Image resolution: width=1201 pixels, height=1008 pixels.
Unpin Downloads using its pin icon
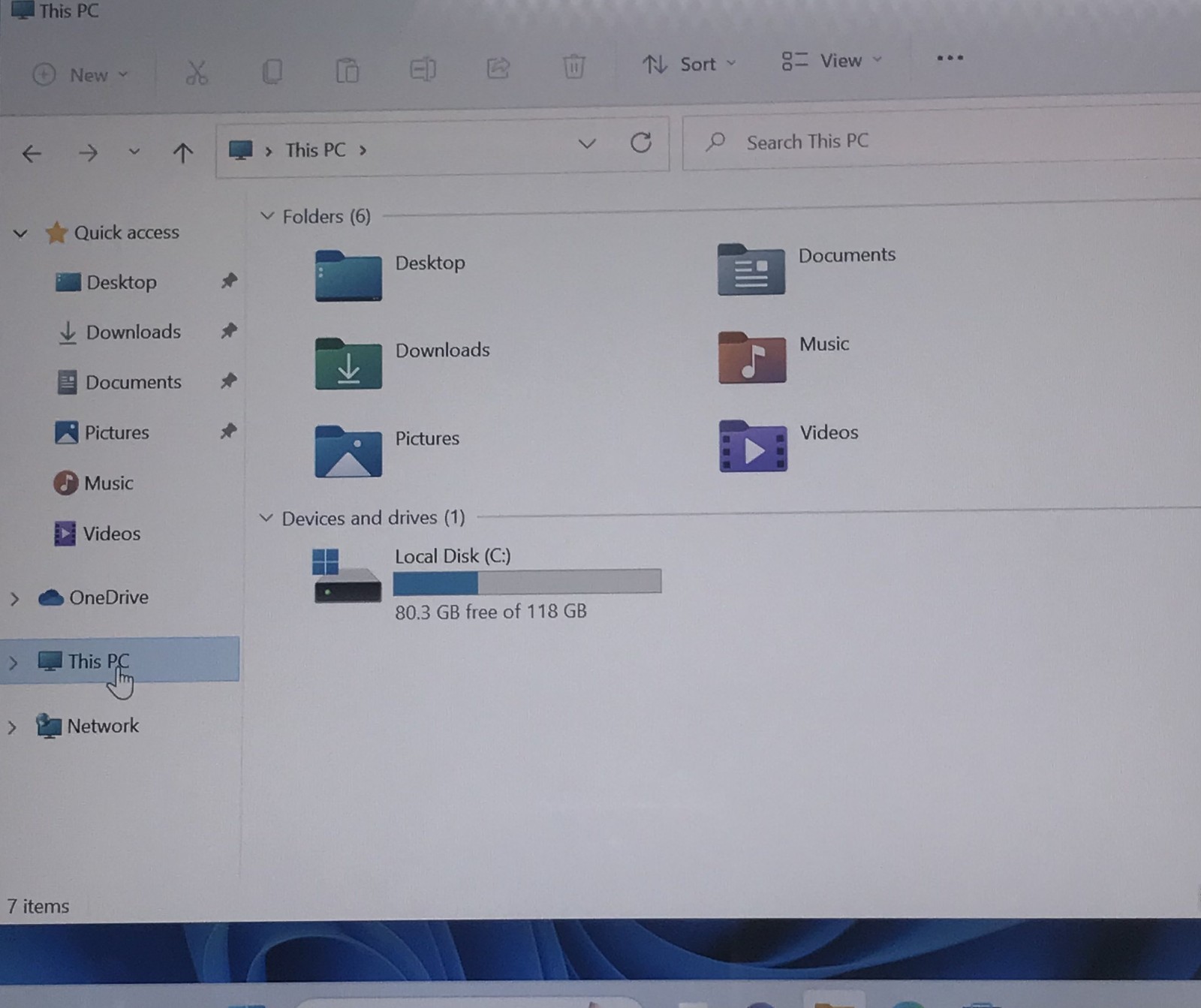coord(229,330)
